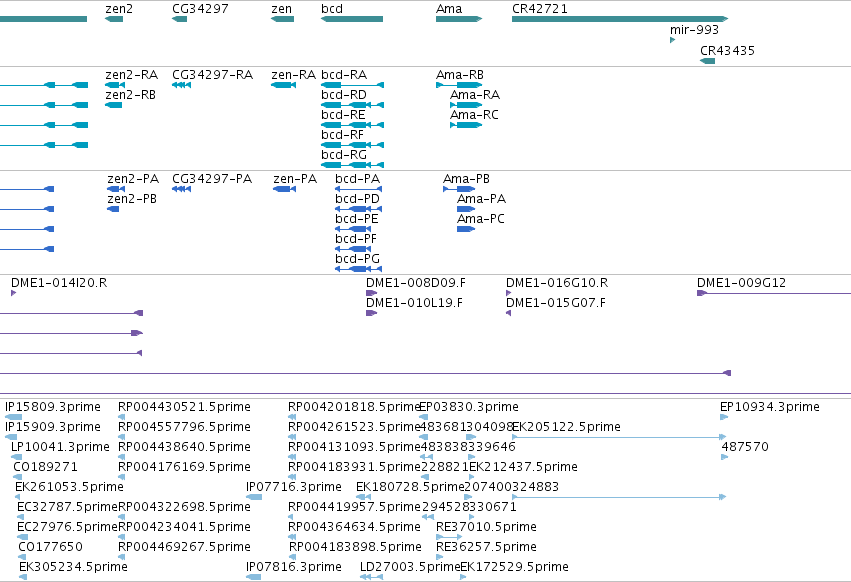851x582 pixels.
Task: Select the DME1-015G07.F feature
Action: coord(509,313)
